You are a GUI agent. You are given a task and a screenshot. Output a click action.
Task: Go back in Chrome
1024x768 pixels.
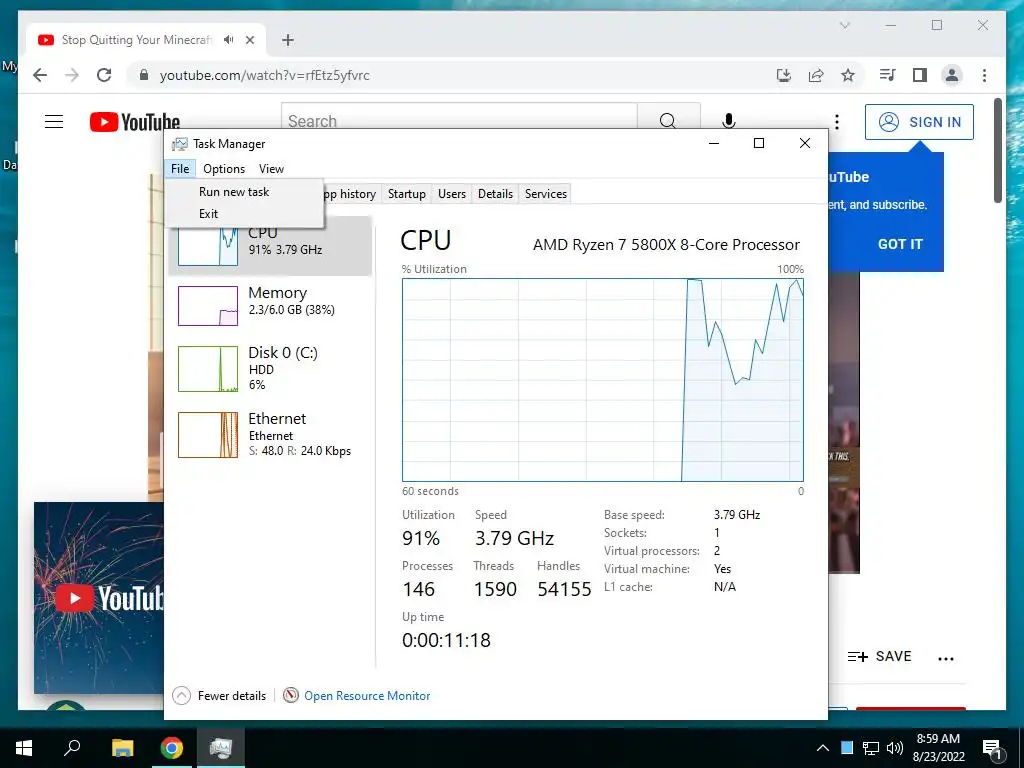coord(40,75)
